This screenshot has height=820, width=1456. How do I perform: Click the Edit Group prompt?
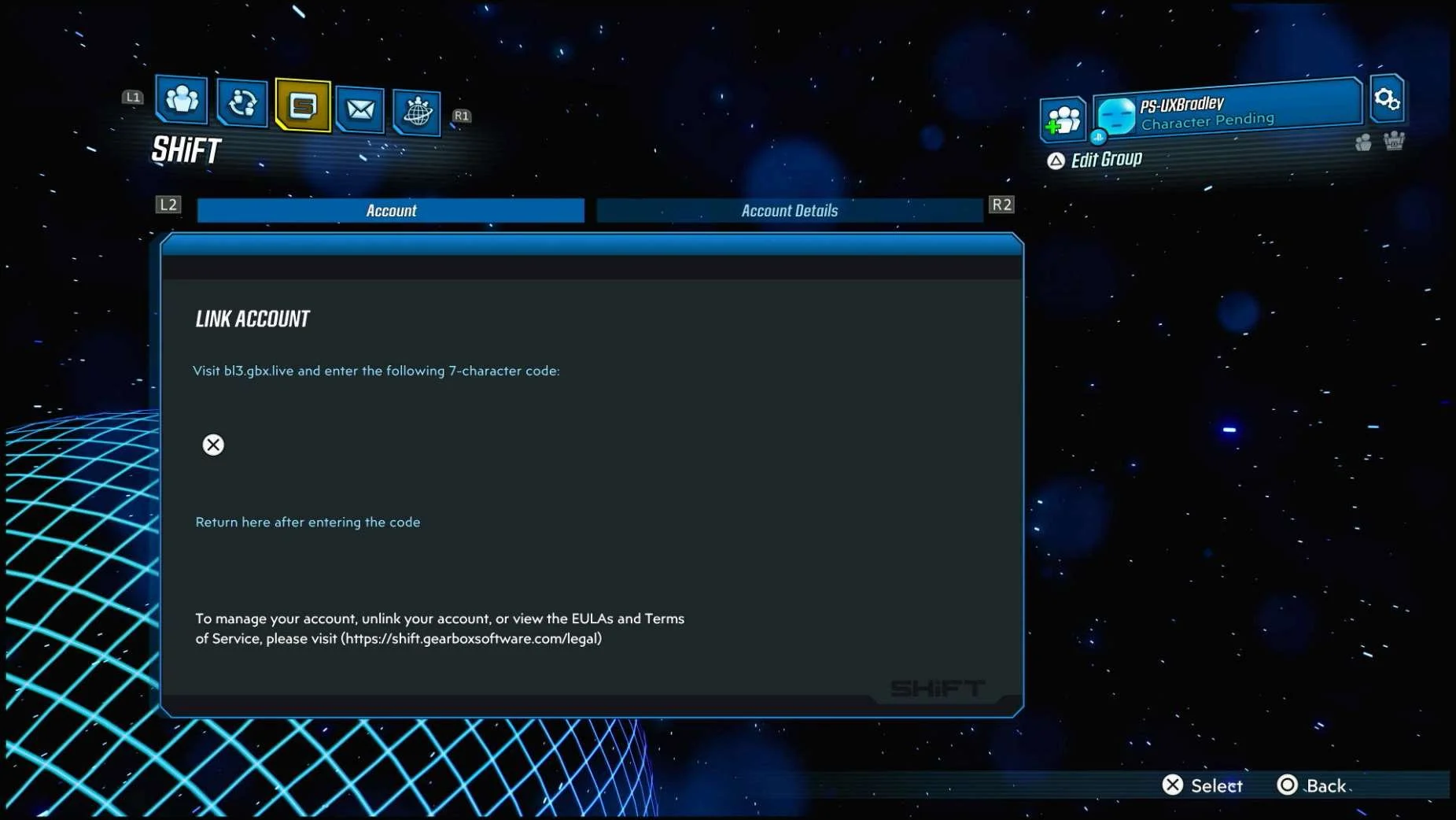1095,160
